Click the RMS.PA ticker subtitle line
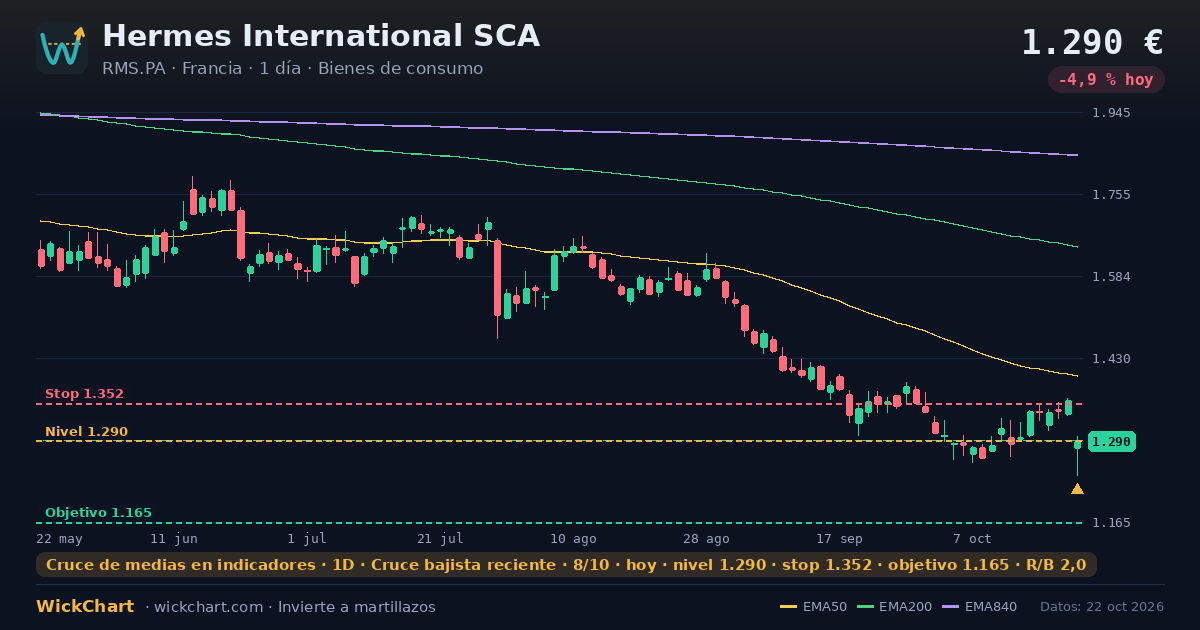 coord(292,69)
